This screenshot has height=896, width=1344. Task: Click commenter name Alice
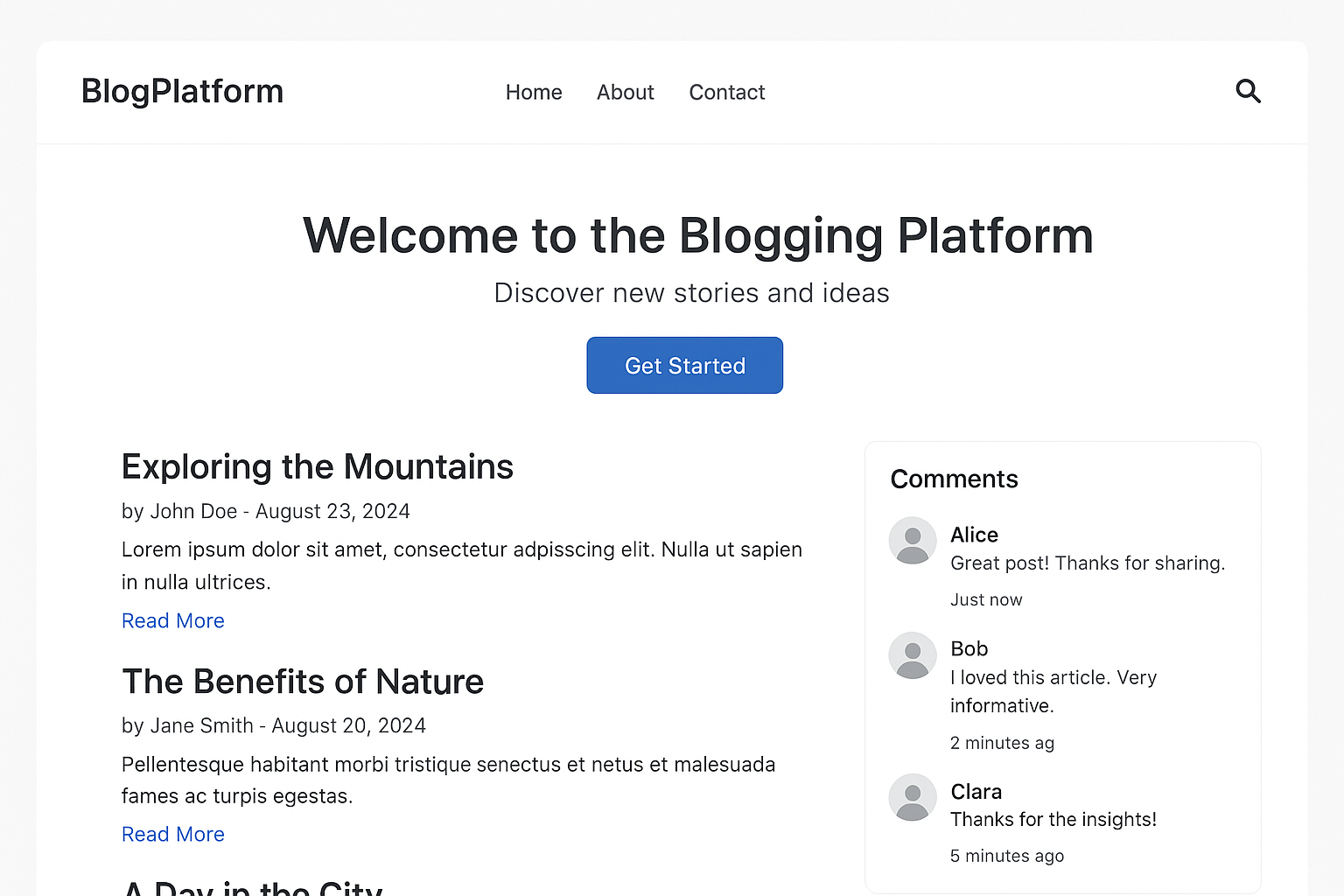974,535
